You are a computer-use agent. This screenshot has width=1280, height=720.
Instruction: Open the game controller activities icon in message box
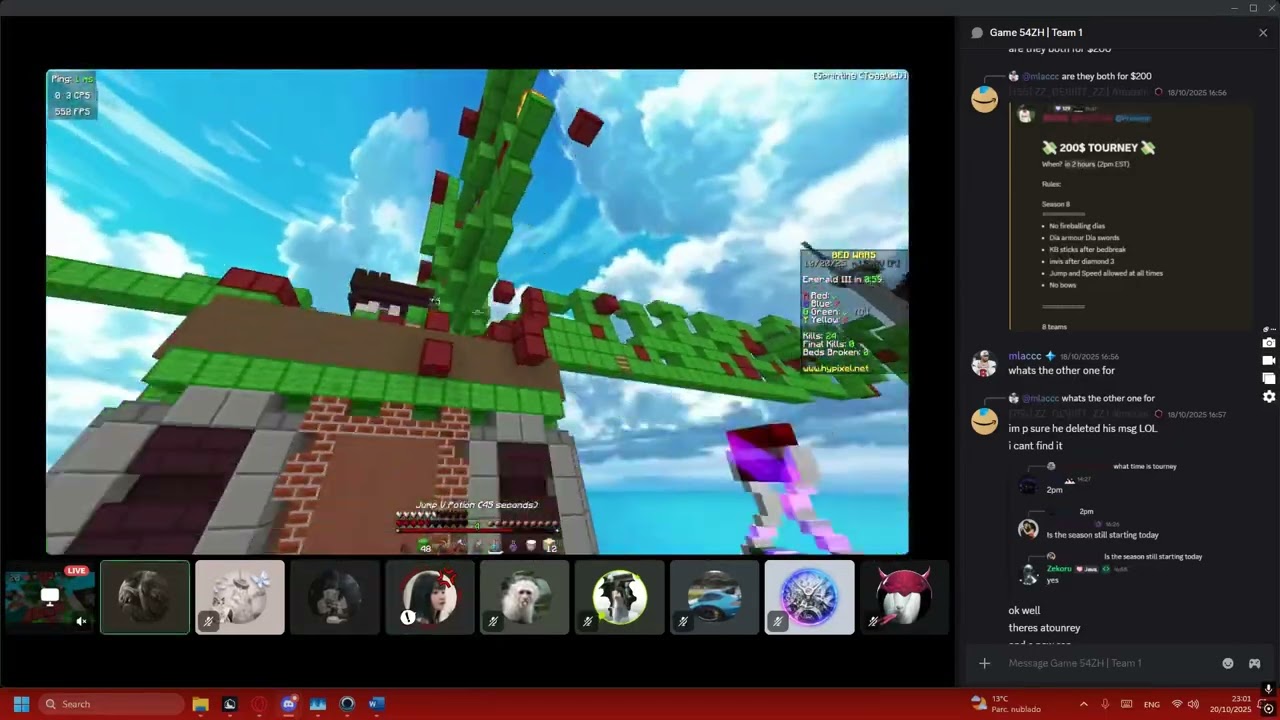point(1254,663)
